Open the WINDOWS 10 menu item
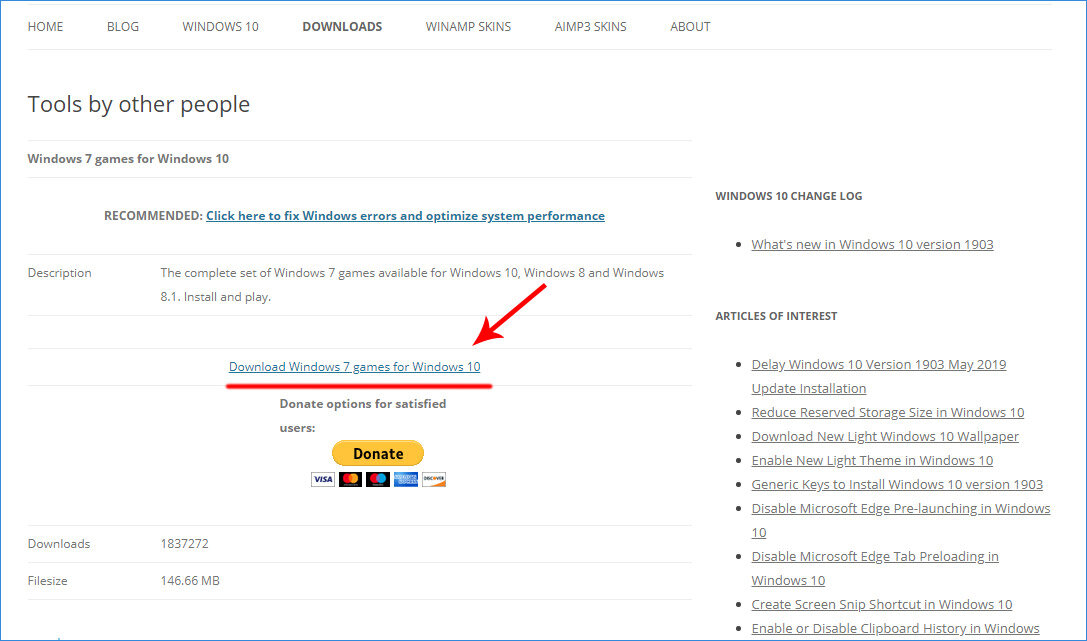Screen dimensions: 1087x641 220,26
